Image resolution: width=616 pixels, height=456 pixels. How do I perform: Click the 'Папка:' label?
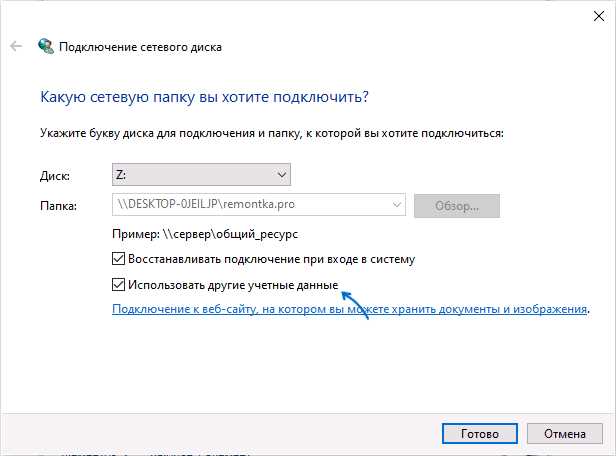[58, 206]
